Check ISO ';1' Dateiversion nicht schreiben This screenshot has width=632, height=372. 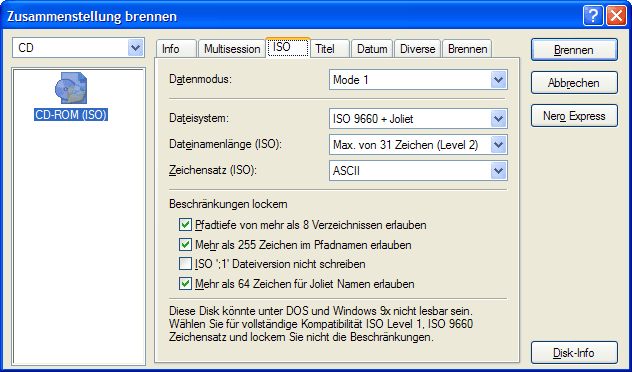coord(185,264)
